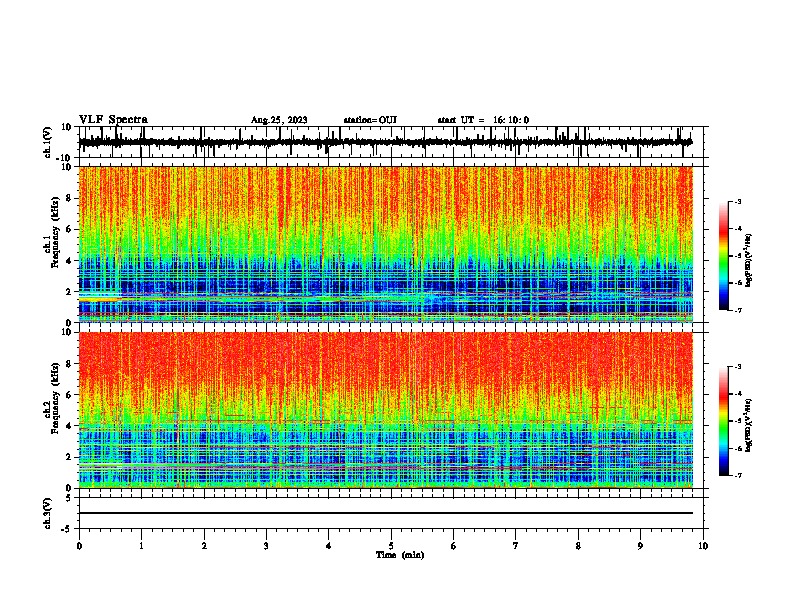Click the "8" kHz tick of ch.1 spectrogram

(x=69, y=198)
